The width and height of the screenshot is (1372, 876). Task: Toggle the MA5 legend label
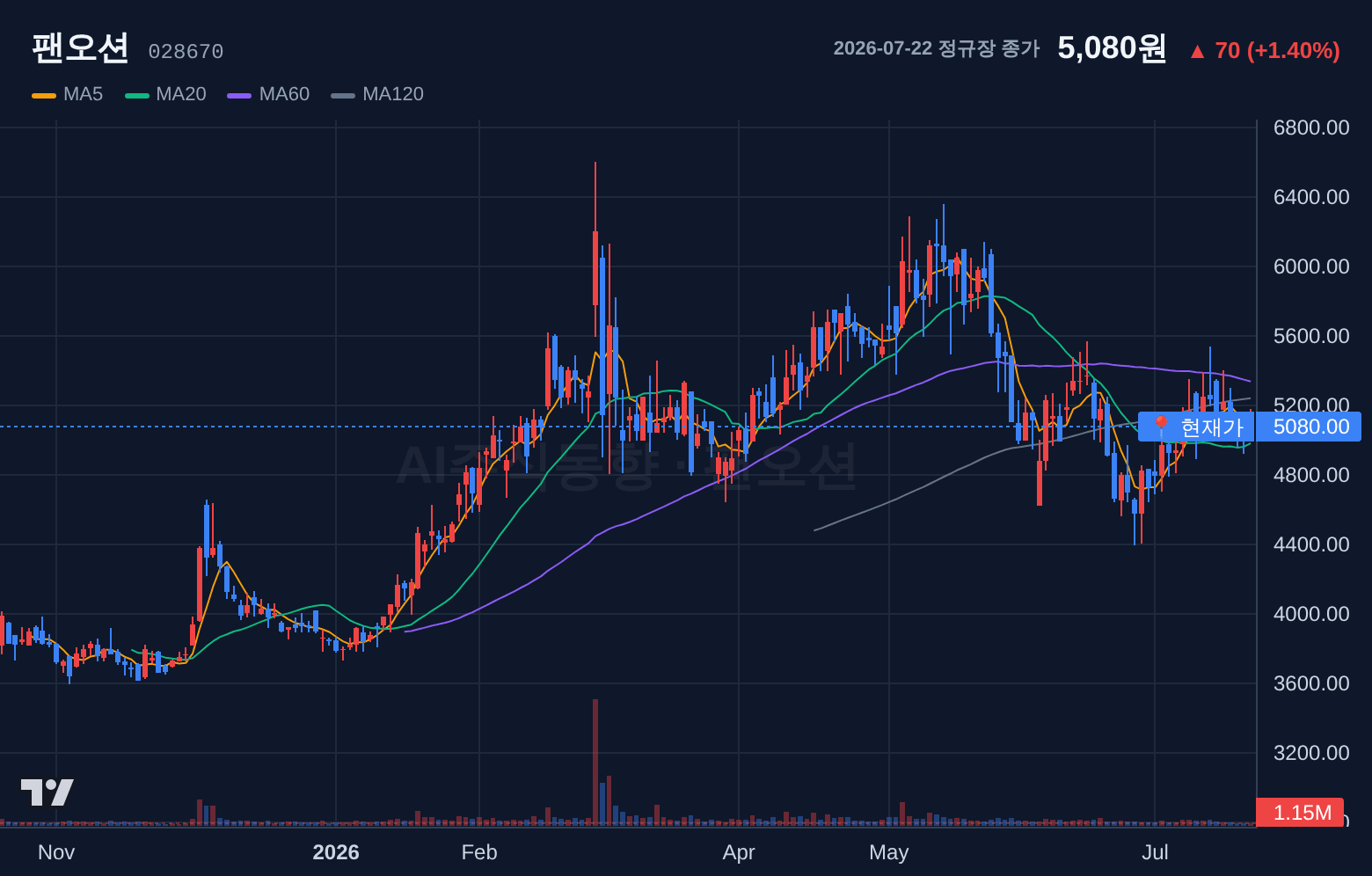(83, 94)
